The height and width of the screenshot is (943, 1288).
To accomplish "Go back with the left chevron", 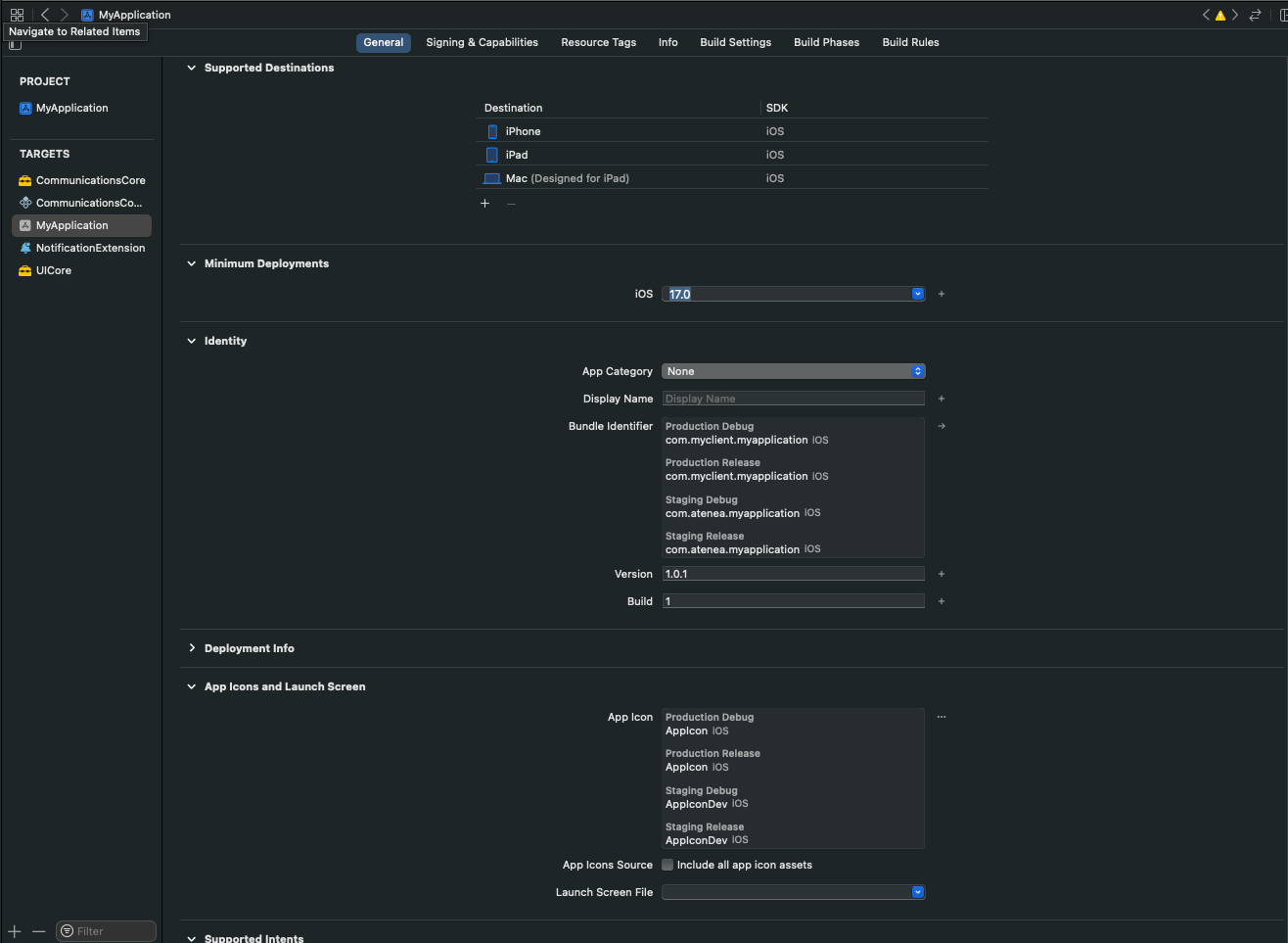I will point(45,15).
